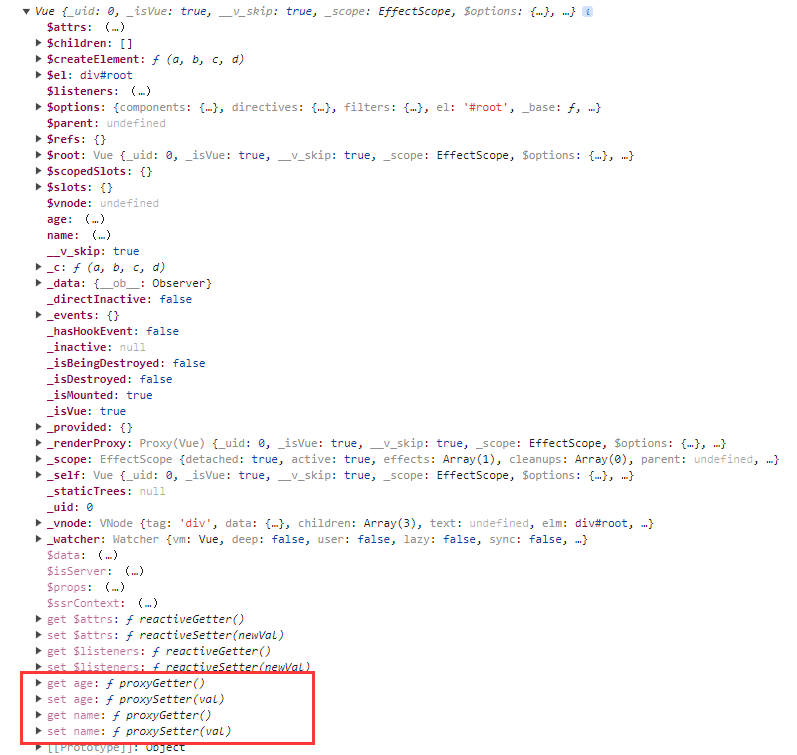This screenshot has width=797, height=755.
Task: Expand set $attrs reactiveSetter
Action: coord(38,635)
